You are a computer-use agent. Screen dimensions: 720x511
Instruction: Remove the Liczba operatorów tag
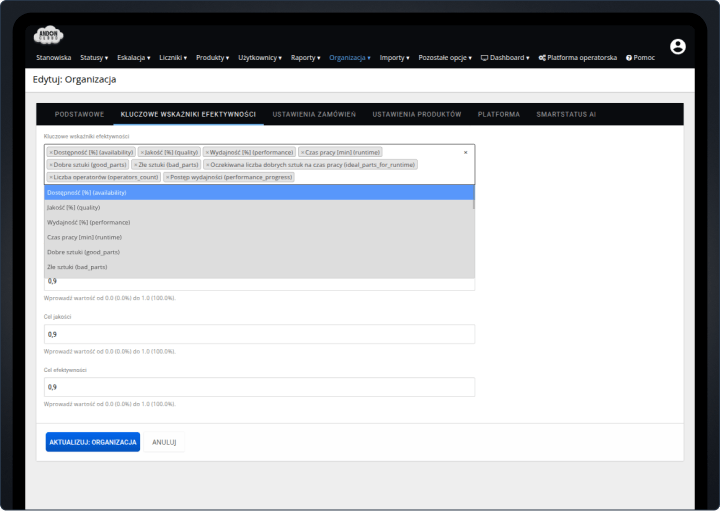click(x=50, y=176)
